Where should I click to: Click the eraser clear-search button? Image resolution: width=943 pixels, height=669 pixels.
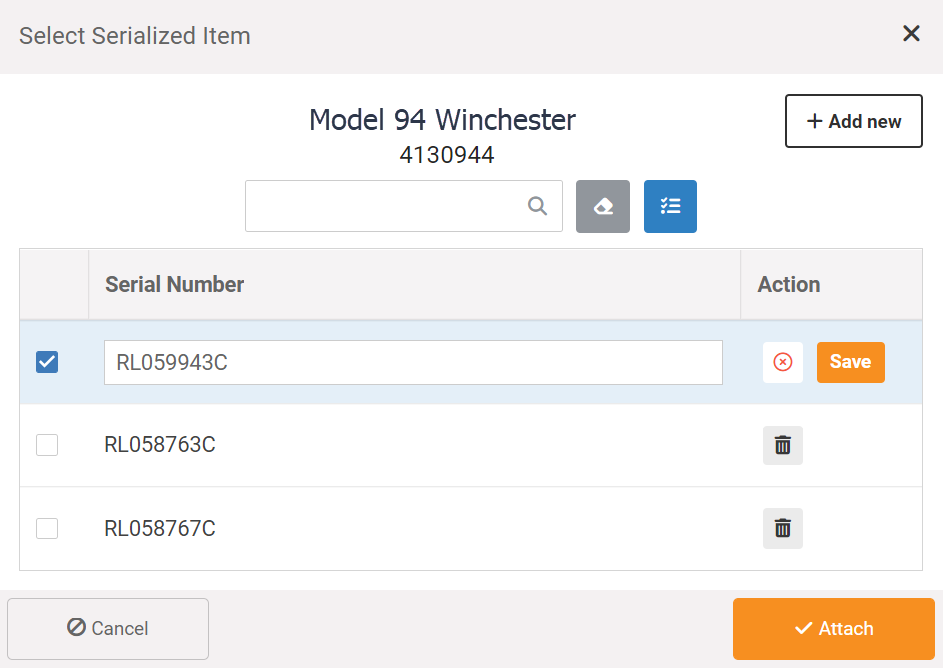pos(603,206)
